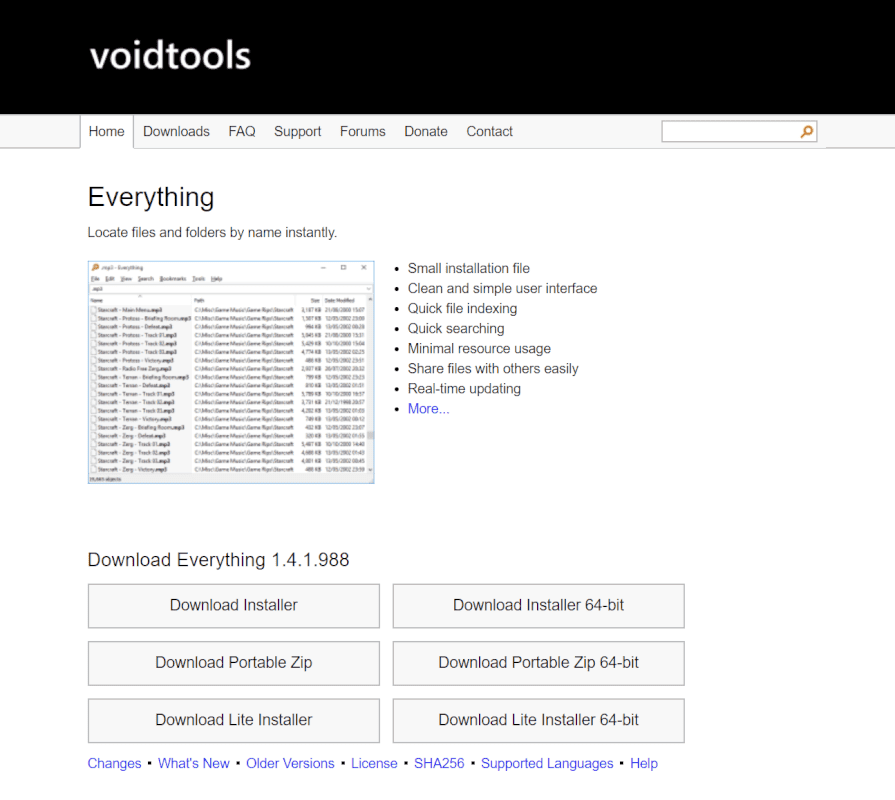The image size is (895, 800).
Task: Open the Support page
Action: pos(297,131)
